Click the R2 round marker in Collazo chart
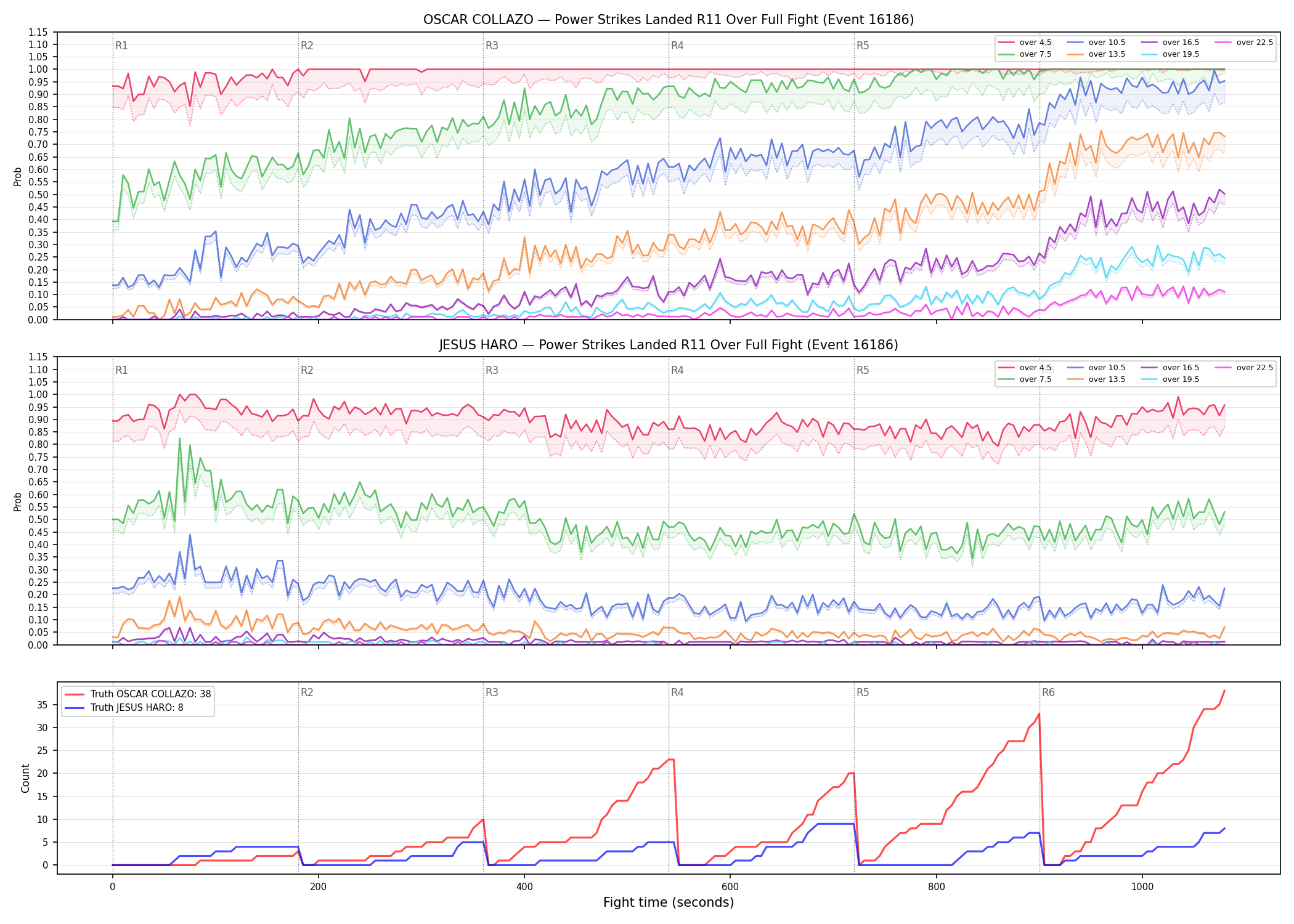Viewport: 1294px width, 924px height. click(x=307, y=46)
